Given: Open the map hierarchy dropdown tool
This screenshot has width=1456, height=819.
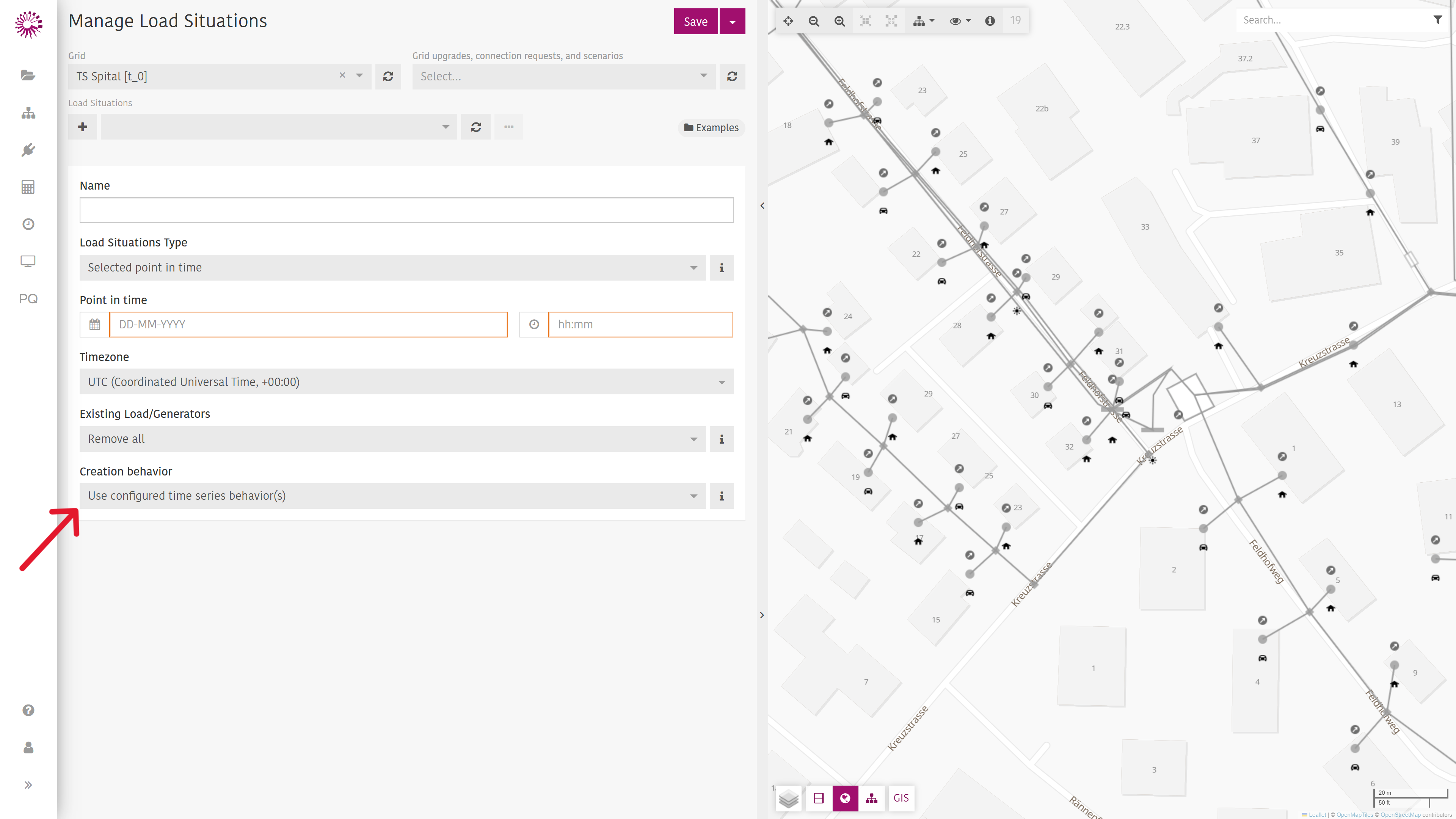Looking at the screenshot, I should (924, 21).
